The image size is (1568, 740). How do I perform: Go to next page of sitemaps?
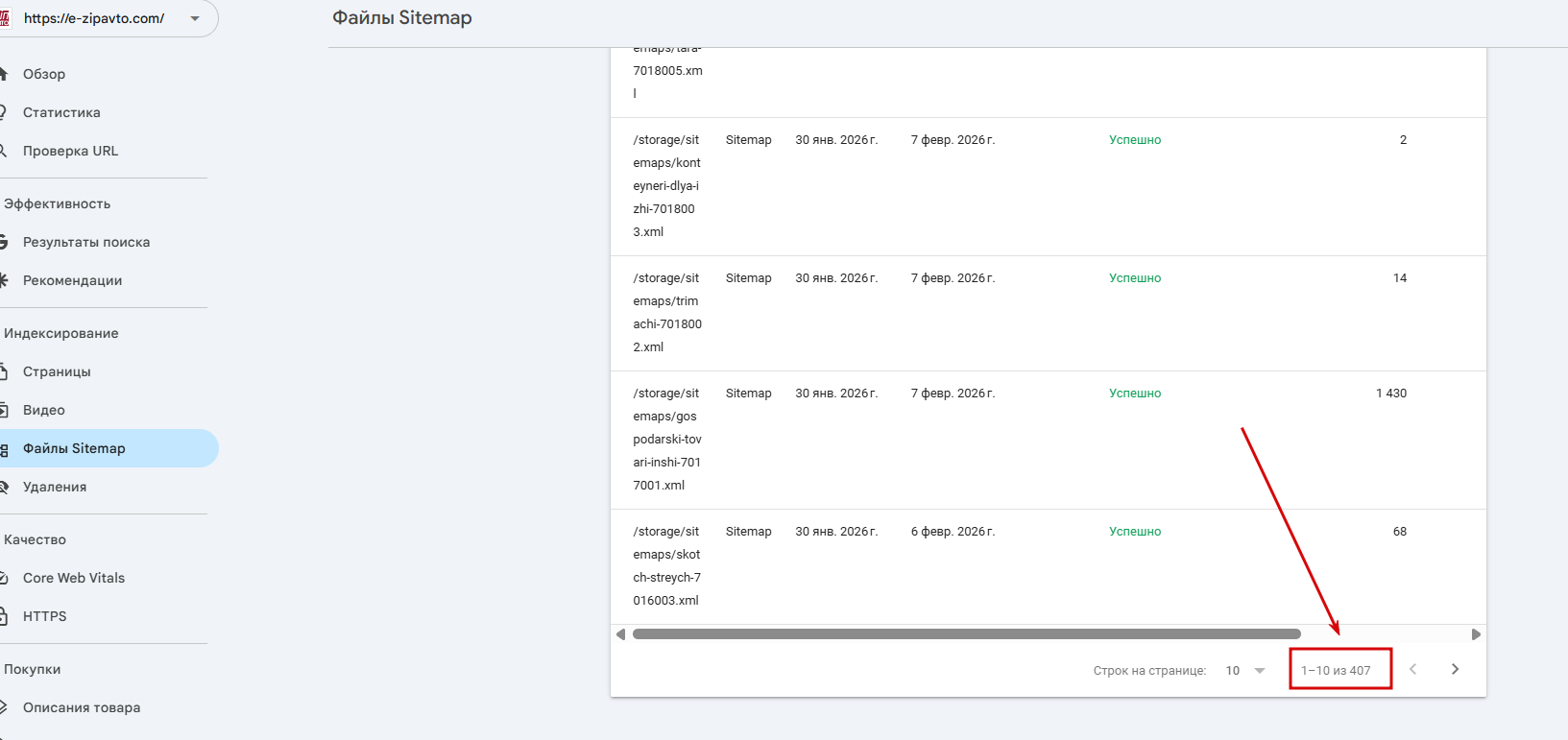(1455, 669)
